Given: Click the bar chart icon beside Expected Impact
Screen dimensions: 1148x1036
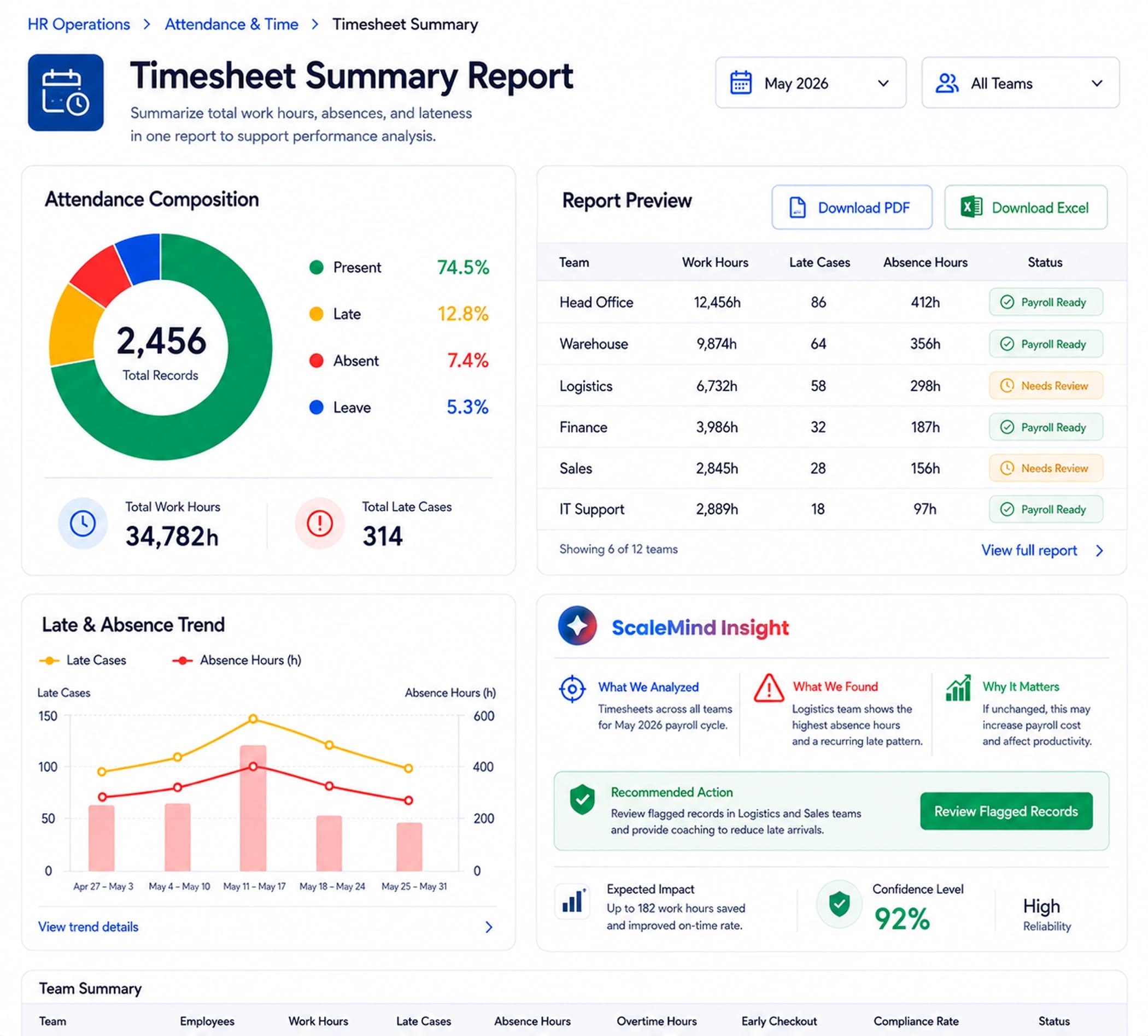Looking at the screenshot, I should point(572,902).
